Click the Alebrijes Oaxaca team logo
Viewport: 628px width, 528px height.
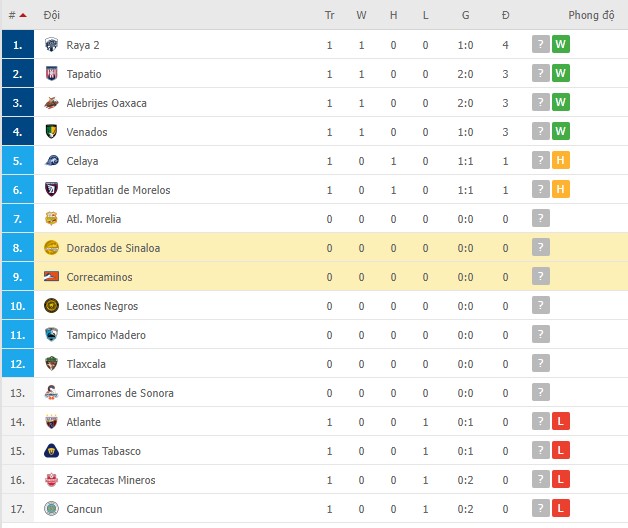(x=52, y=103)
